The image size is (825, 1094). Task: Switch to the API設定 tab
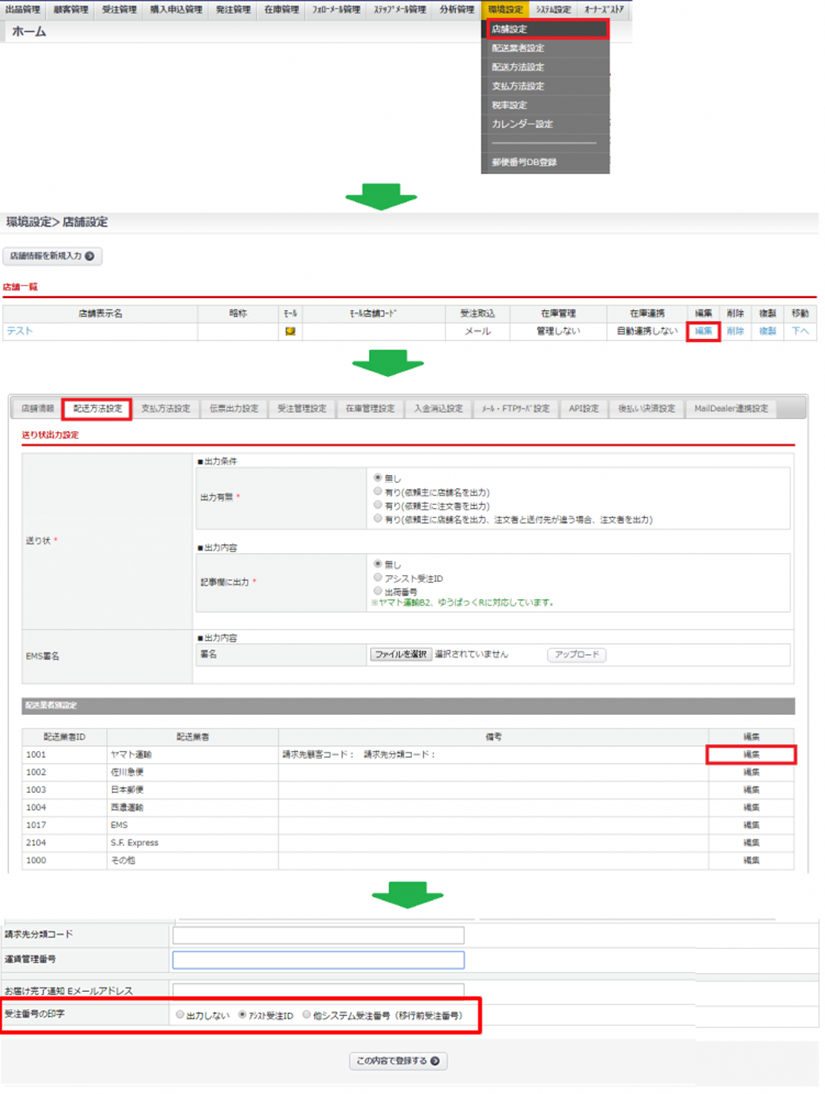tap(584, 409)
